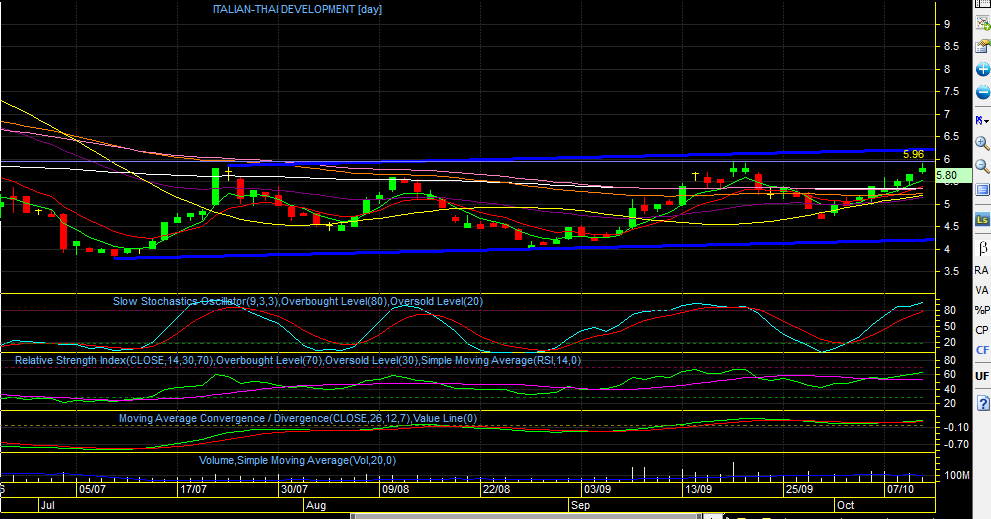Zoom out with the magnifier minus icon
This screenshot has width=991, height=519.
click(x=983, y=166)
